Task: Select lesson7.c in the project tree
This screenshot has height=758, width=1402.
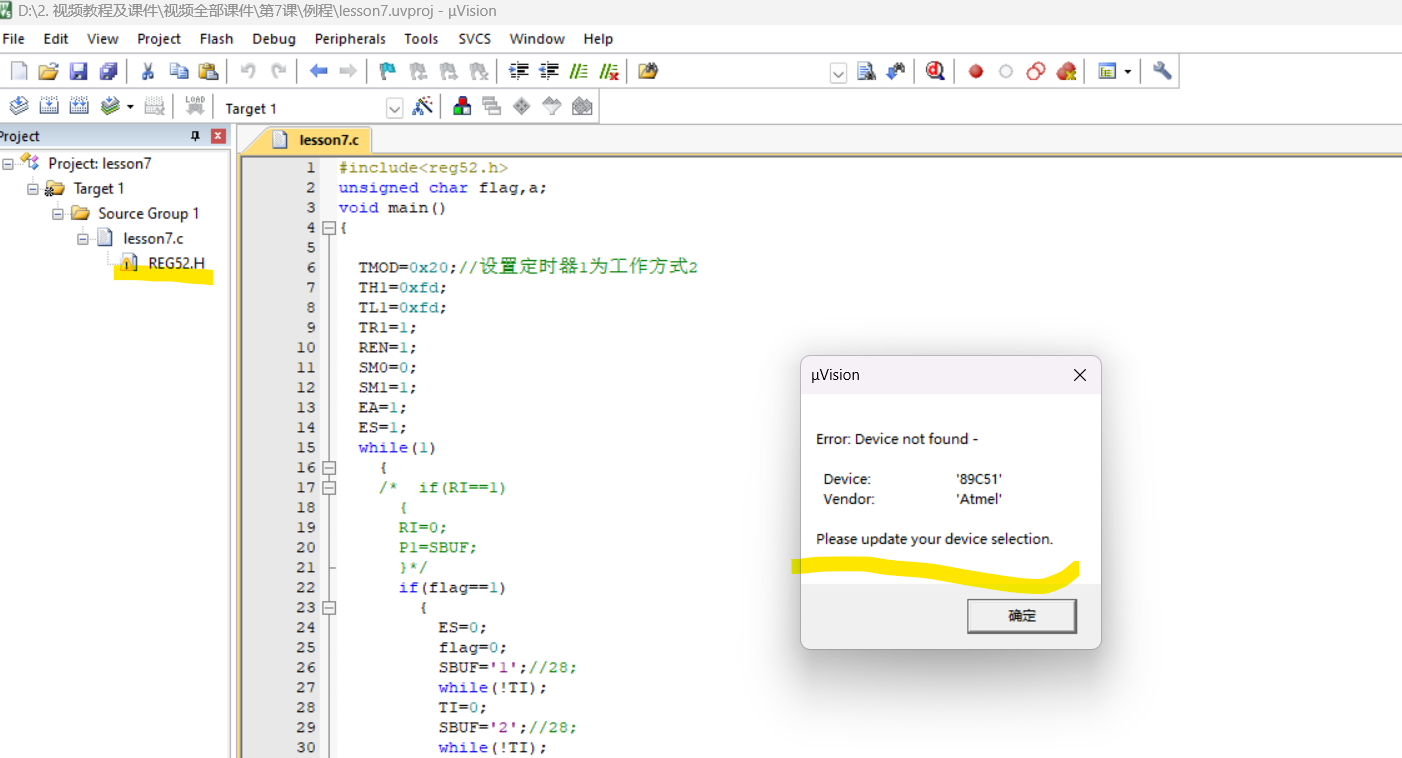Action: pos(153,238)
